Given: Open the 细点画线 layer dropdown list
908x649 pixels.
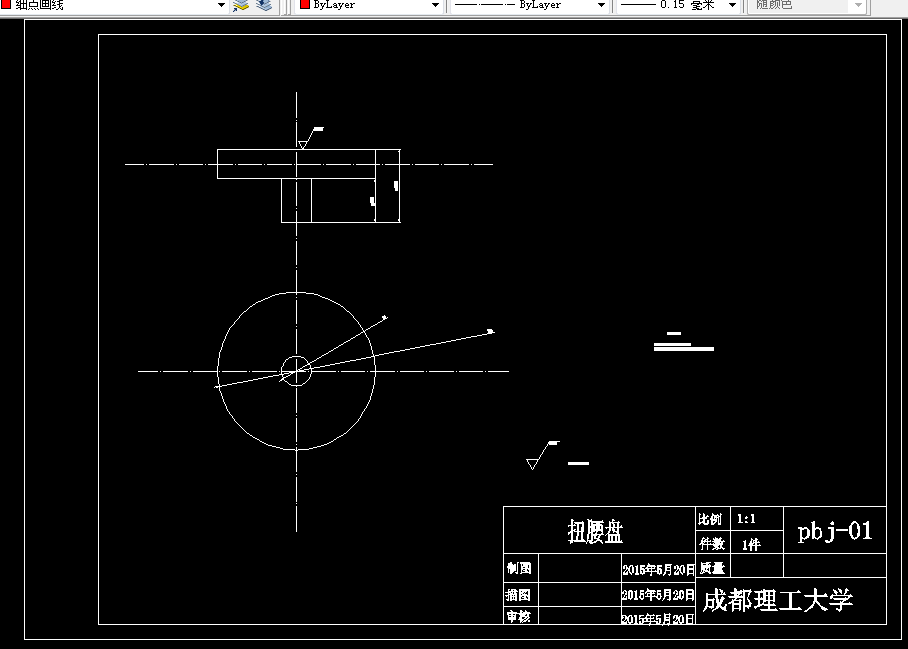Looking at the screenshot, I should [221, 5].
